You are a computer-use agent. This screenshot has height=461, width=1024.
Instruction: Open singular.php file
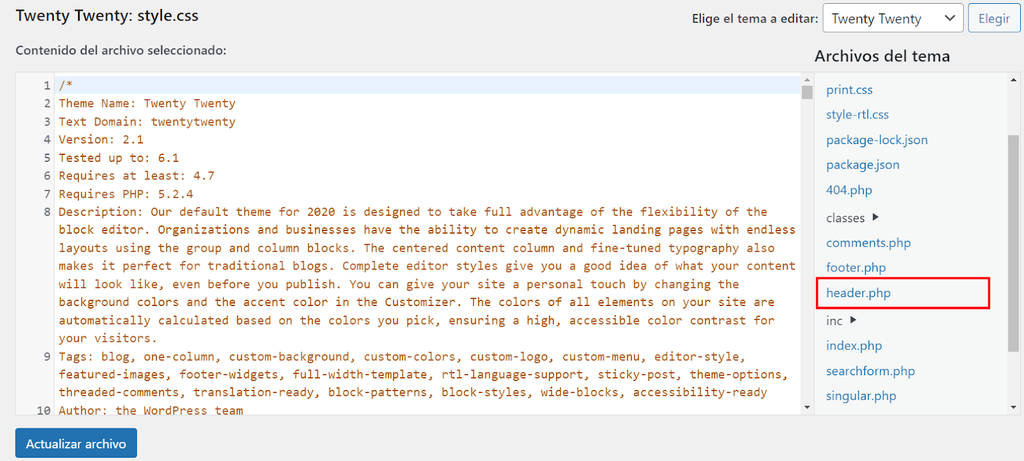861,396
